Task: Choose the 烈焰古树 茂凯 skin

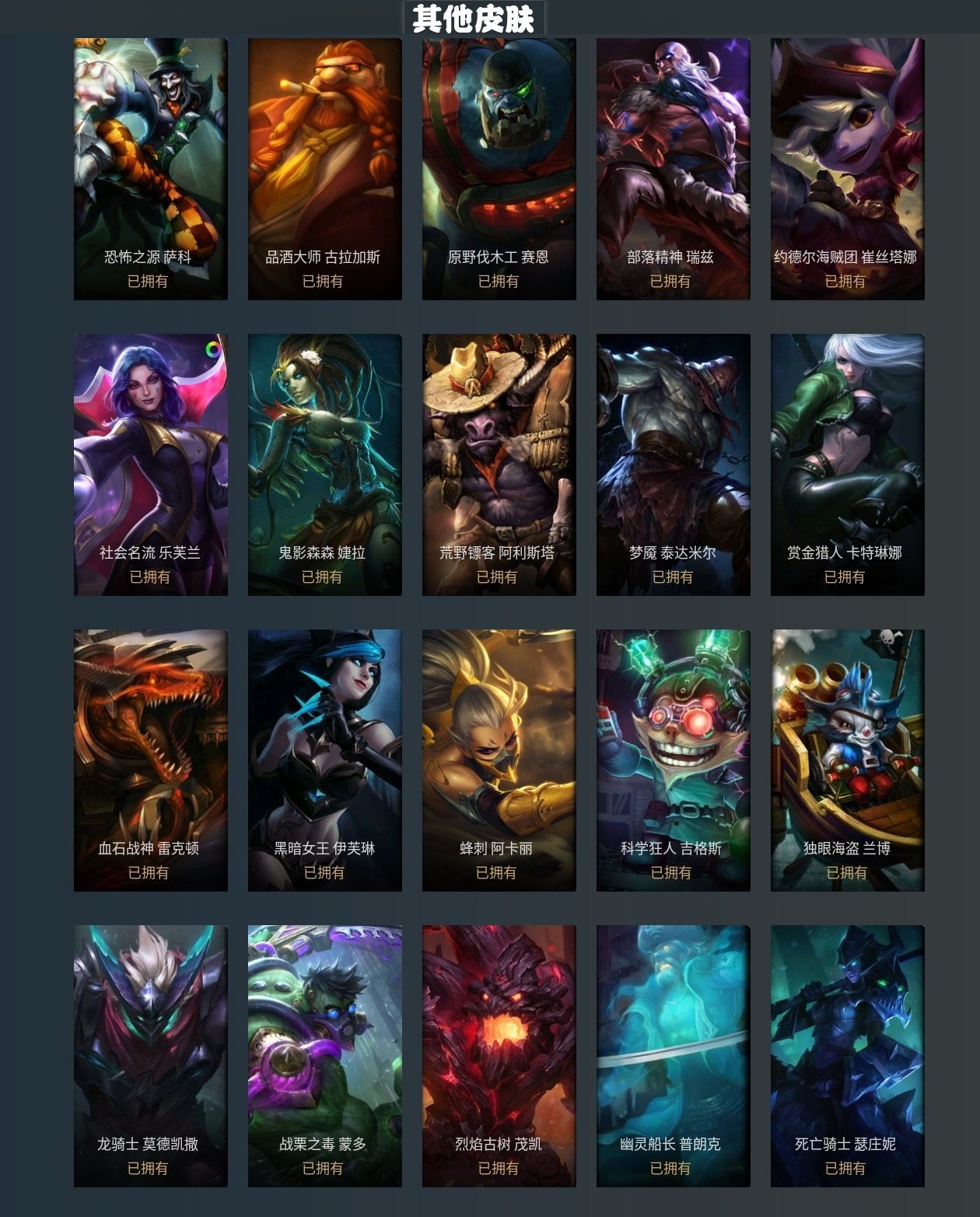Action: coord(499,1056)
